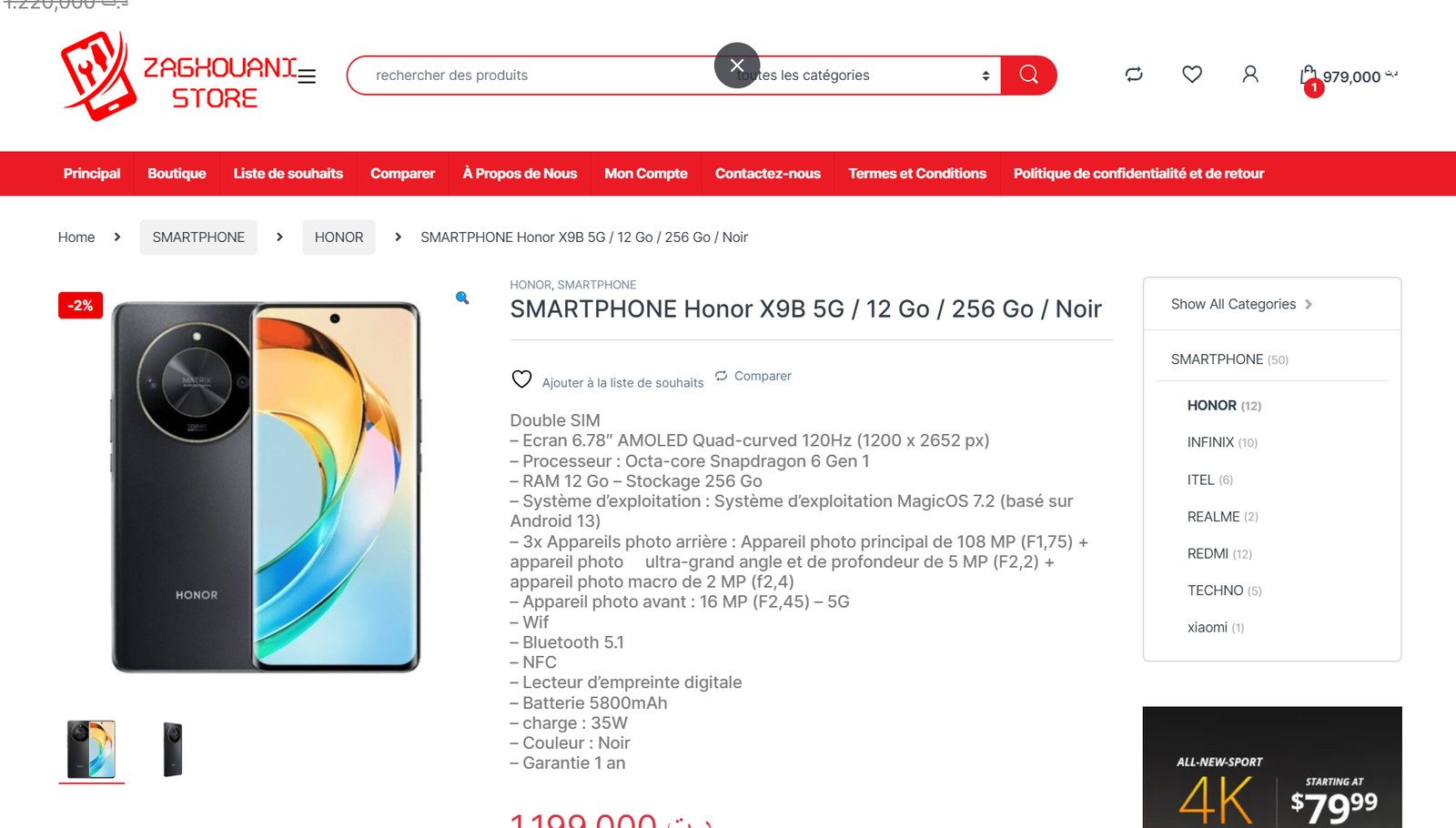Viewport: 1456px width, 828px height.
Task: Open the user account icon
Action: tap(1250, 75)
